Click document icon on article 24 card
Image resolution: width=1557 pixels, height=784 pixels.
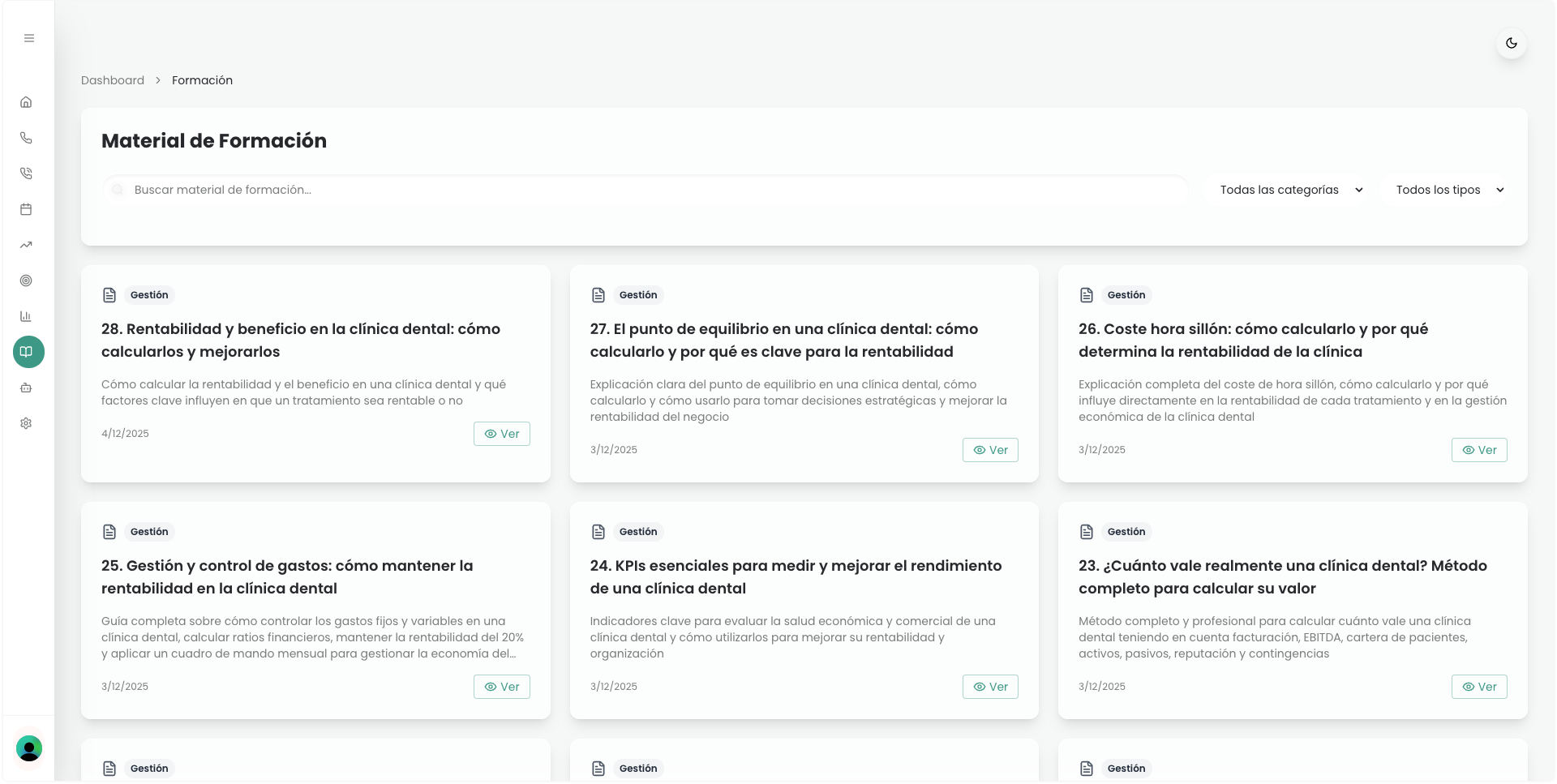click(598, 532)
